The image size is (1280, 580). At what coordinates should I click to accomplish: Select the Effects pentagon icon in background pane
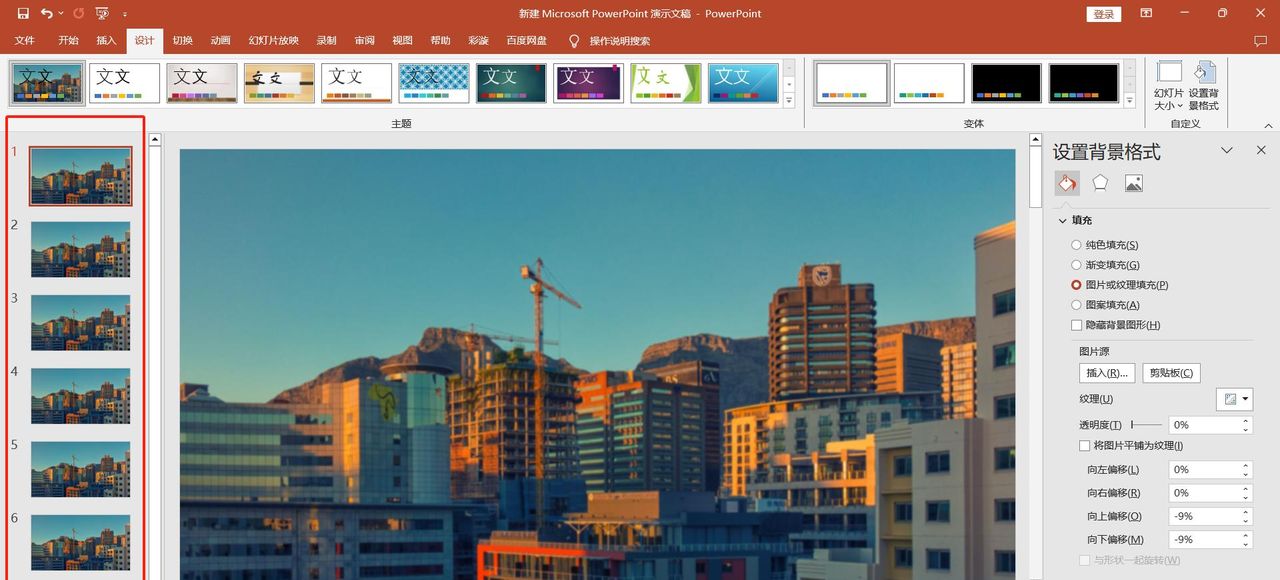tap(1100, 183)
